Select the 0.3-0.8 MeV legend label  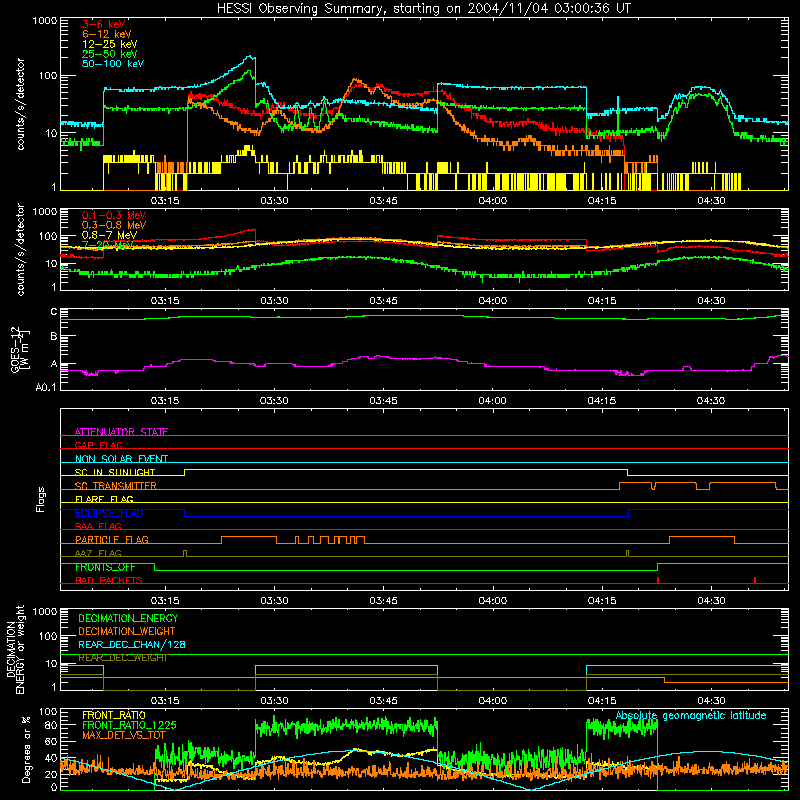(114, 225)
